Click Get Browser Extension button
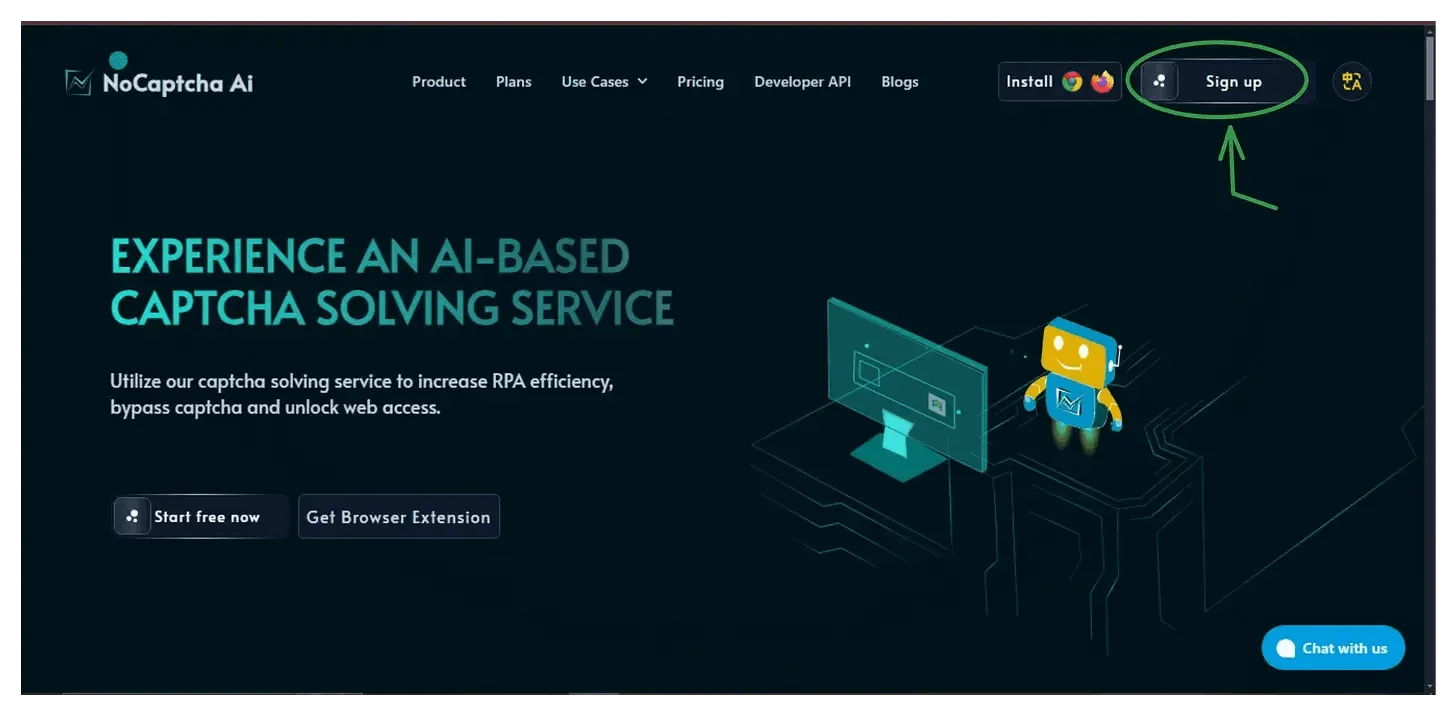 point(398,517)
